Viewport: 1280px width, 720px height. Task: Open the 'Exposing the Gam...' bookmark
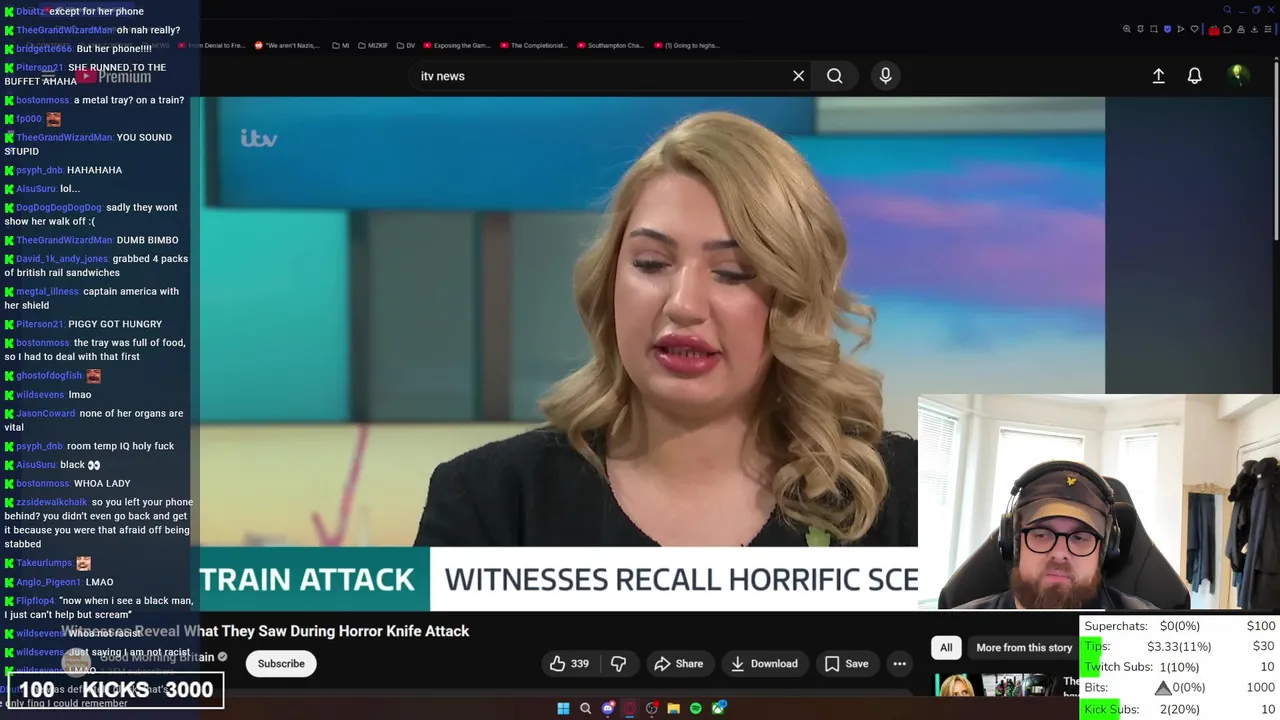457,45
